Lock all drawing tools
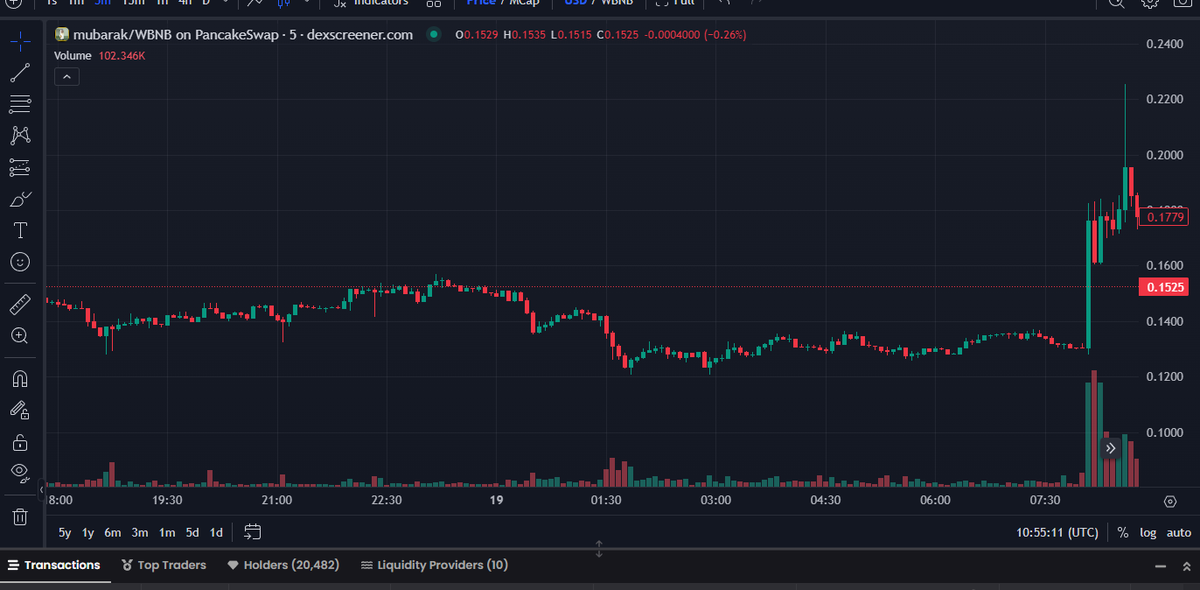 tap(20, 442)
